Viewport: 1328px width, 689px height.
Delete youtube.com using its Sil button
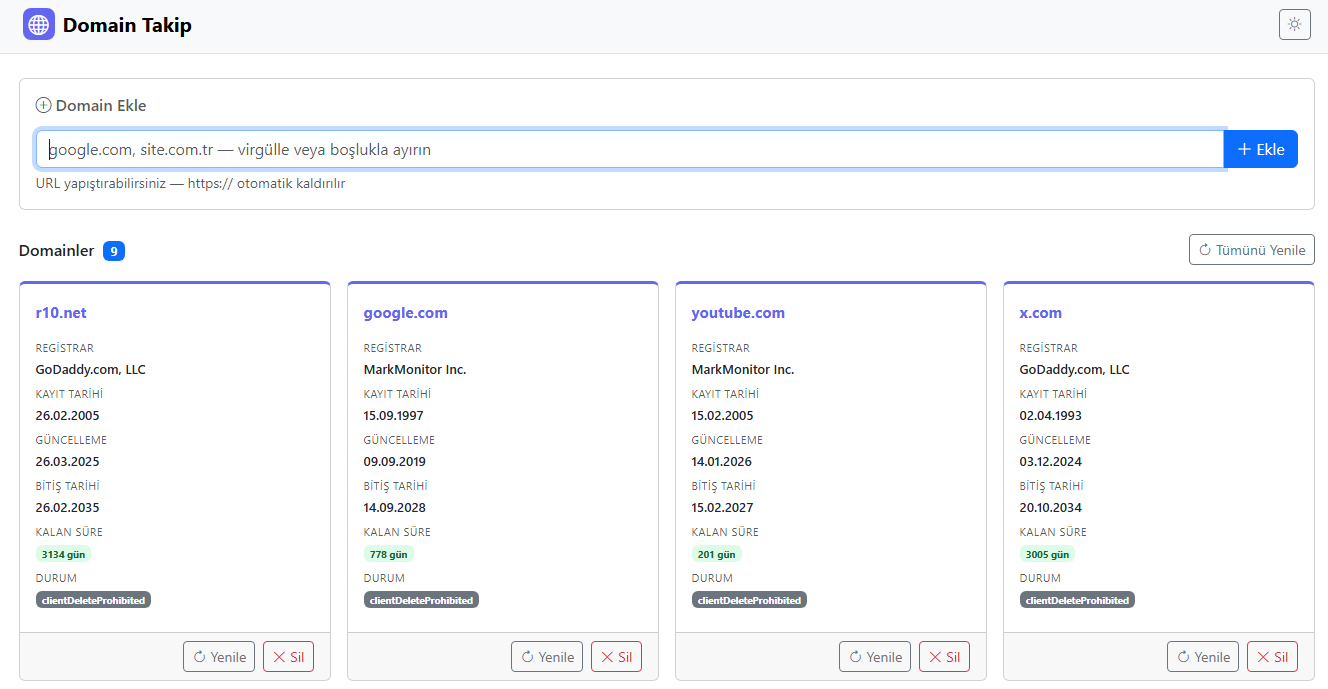pyautogui.click(x=945, y=657)
